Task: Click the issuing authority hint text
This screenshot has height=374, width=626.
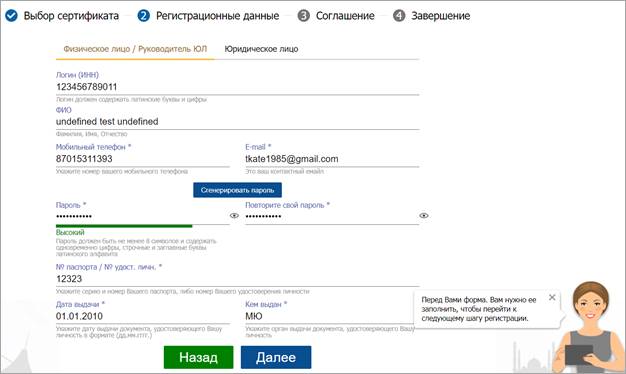Action: (330, 332)
